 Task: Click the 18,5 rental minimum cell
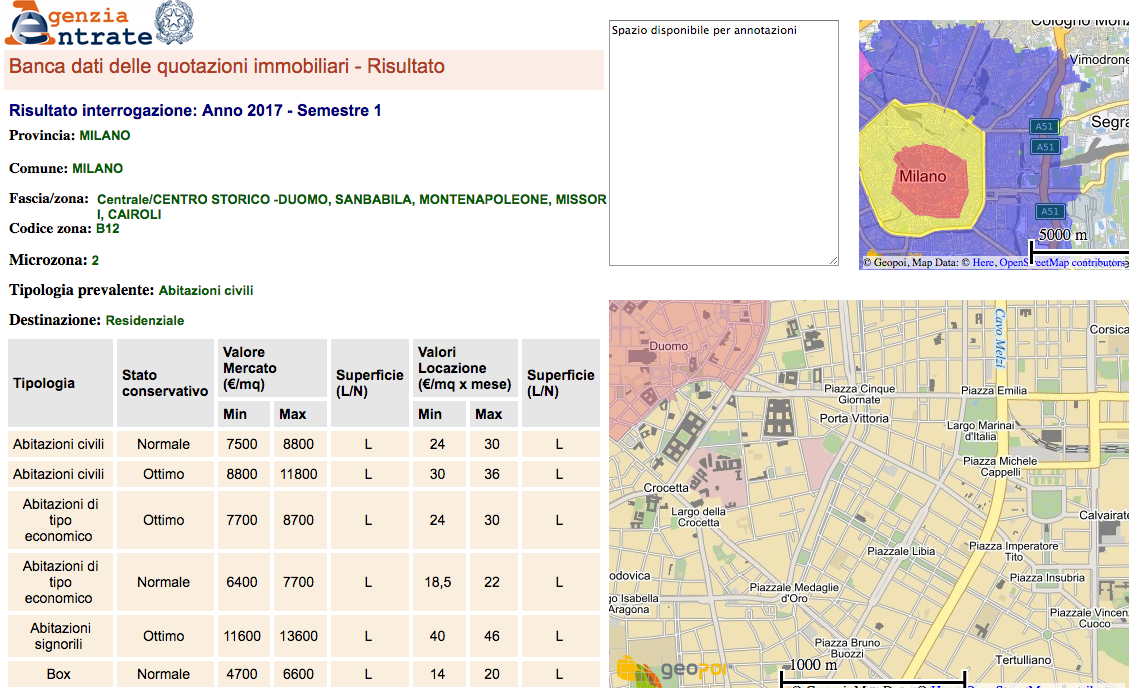(x=438, y=582)
